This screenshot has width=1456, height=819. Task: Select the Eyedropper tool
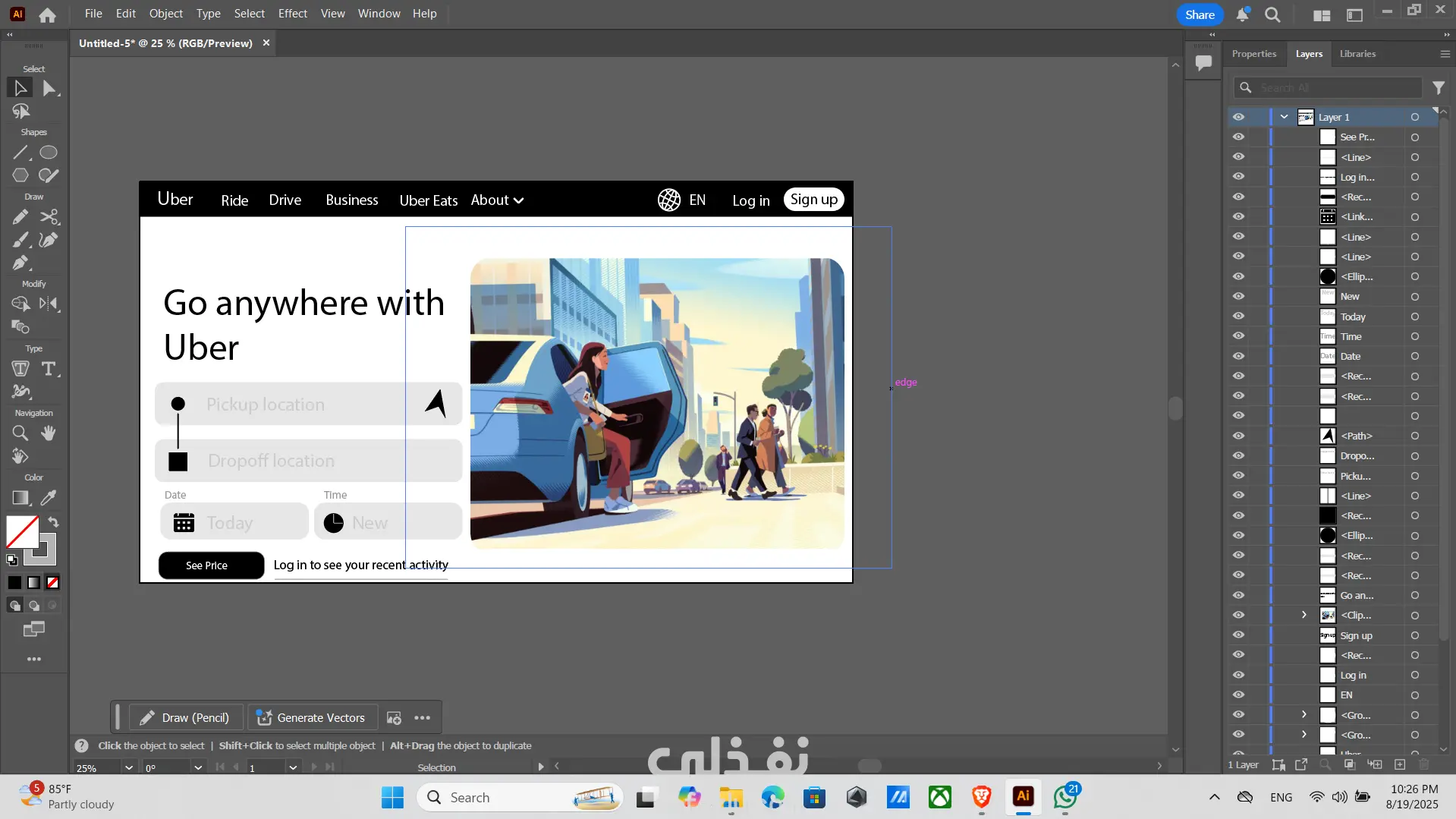tap(49, 498)
